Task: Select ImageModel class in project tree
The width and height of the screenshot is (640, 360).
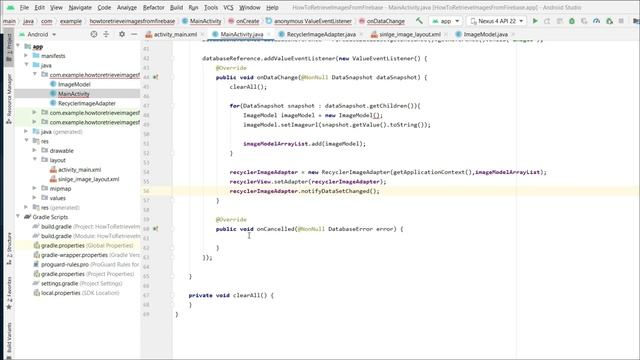Action: tap(74, 84)
